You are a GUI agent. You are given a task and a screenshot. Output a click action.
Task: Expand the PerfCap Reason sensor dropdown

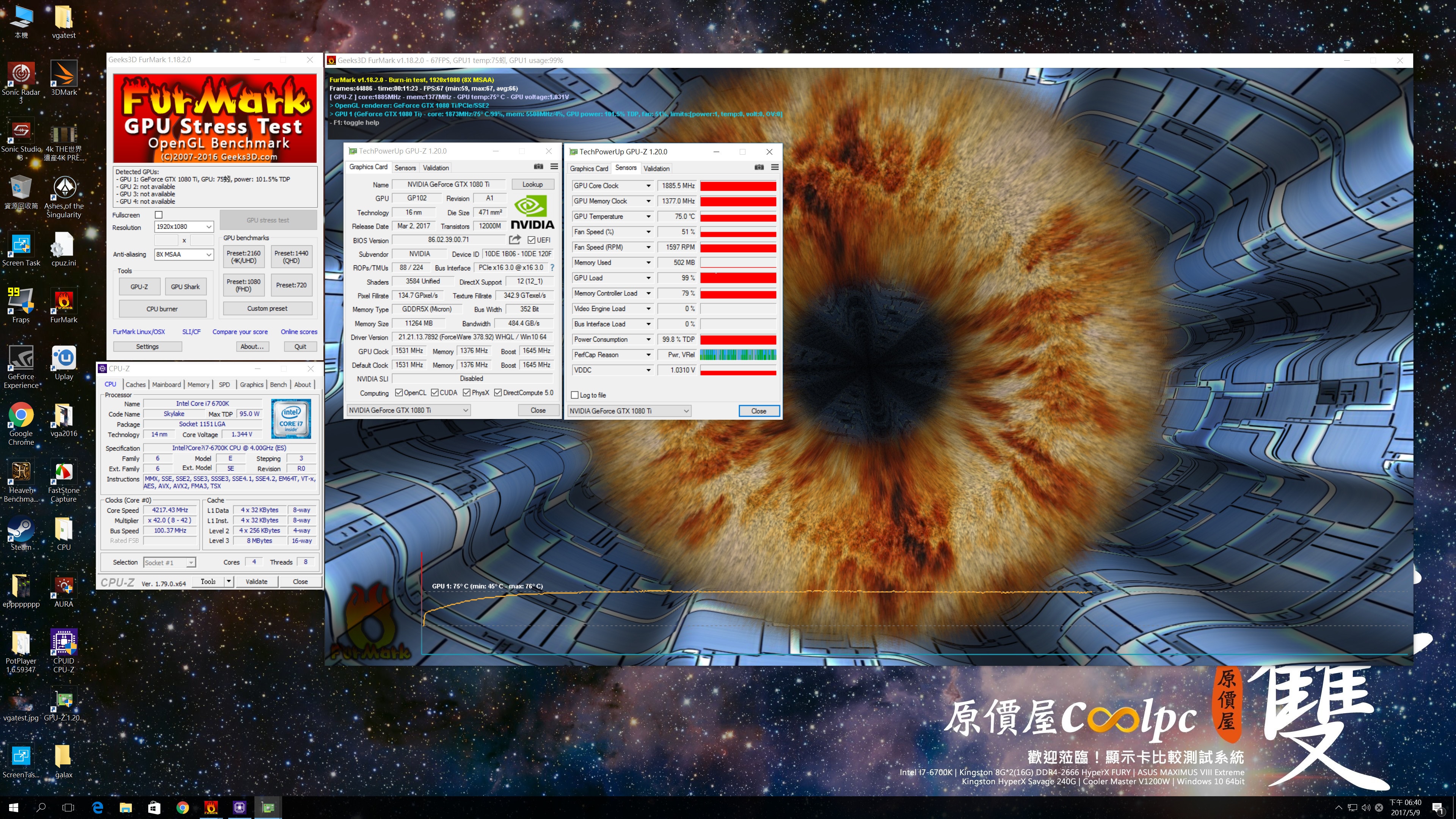[x=648, y=355]
